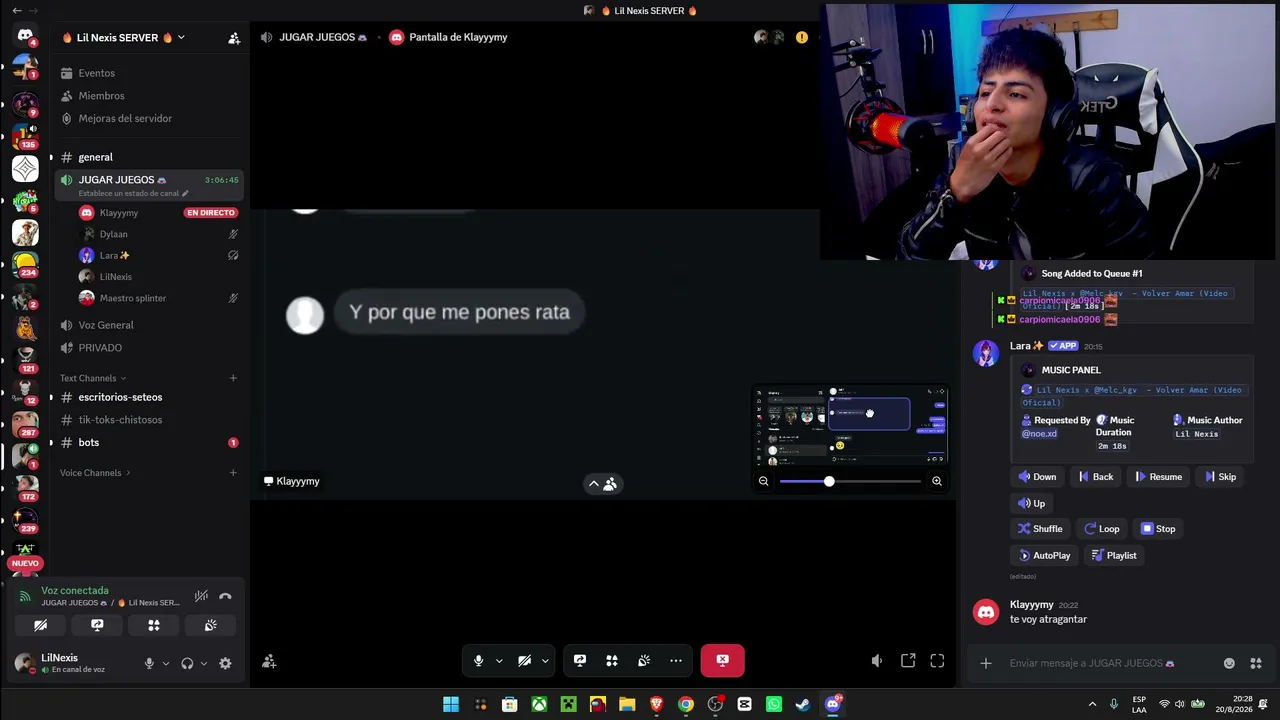
Task: Adjust stream volume speaker icon
Action: (x=877, y=661)
